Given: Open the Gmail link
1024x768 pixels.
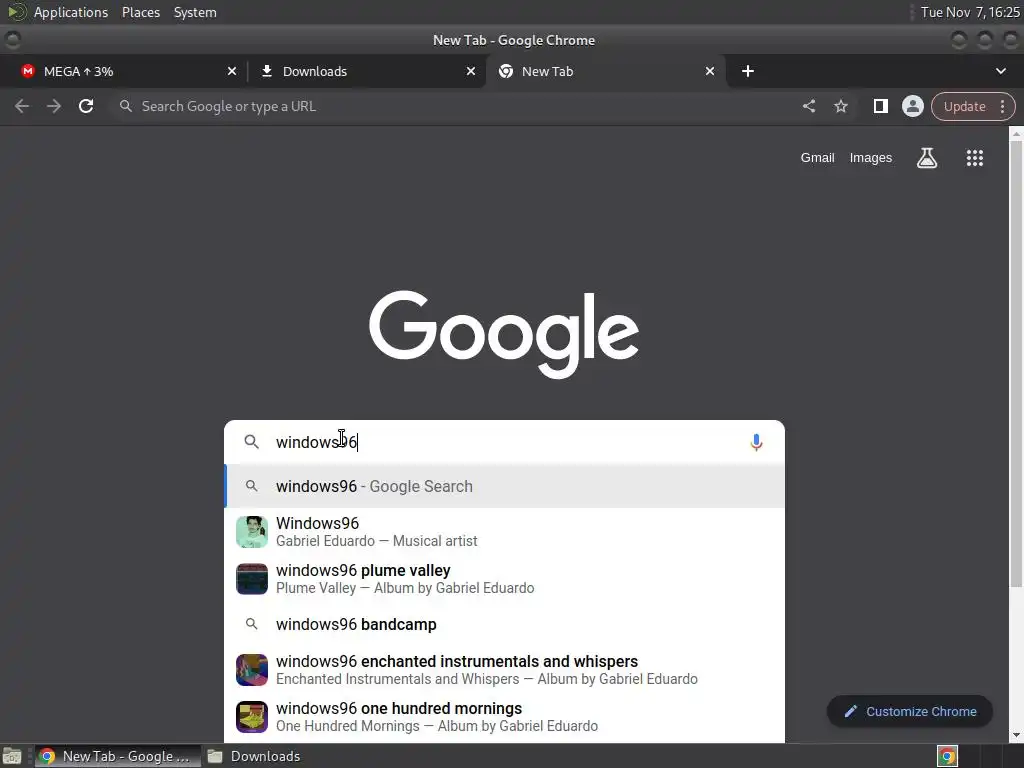Looking at the screenshot, I should tap(818, 157).
